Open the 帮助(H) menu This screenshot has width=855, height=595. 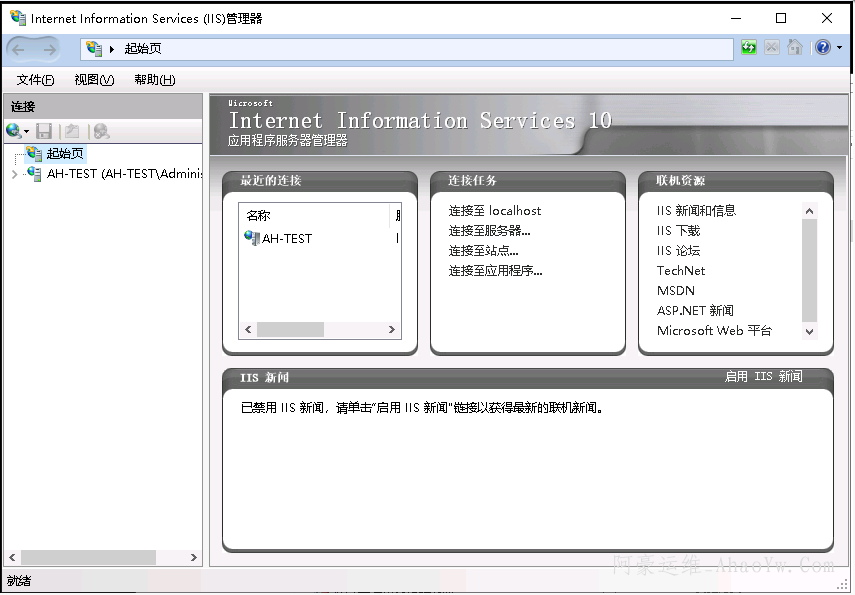[x=155, y=80]
